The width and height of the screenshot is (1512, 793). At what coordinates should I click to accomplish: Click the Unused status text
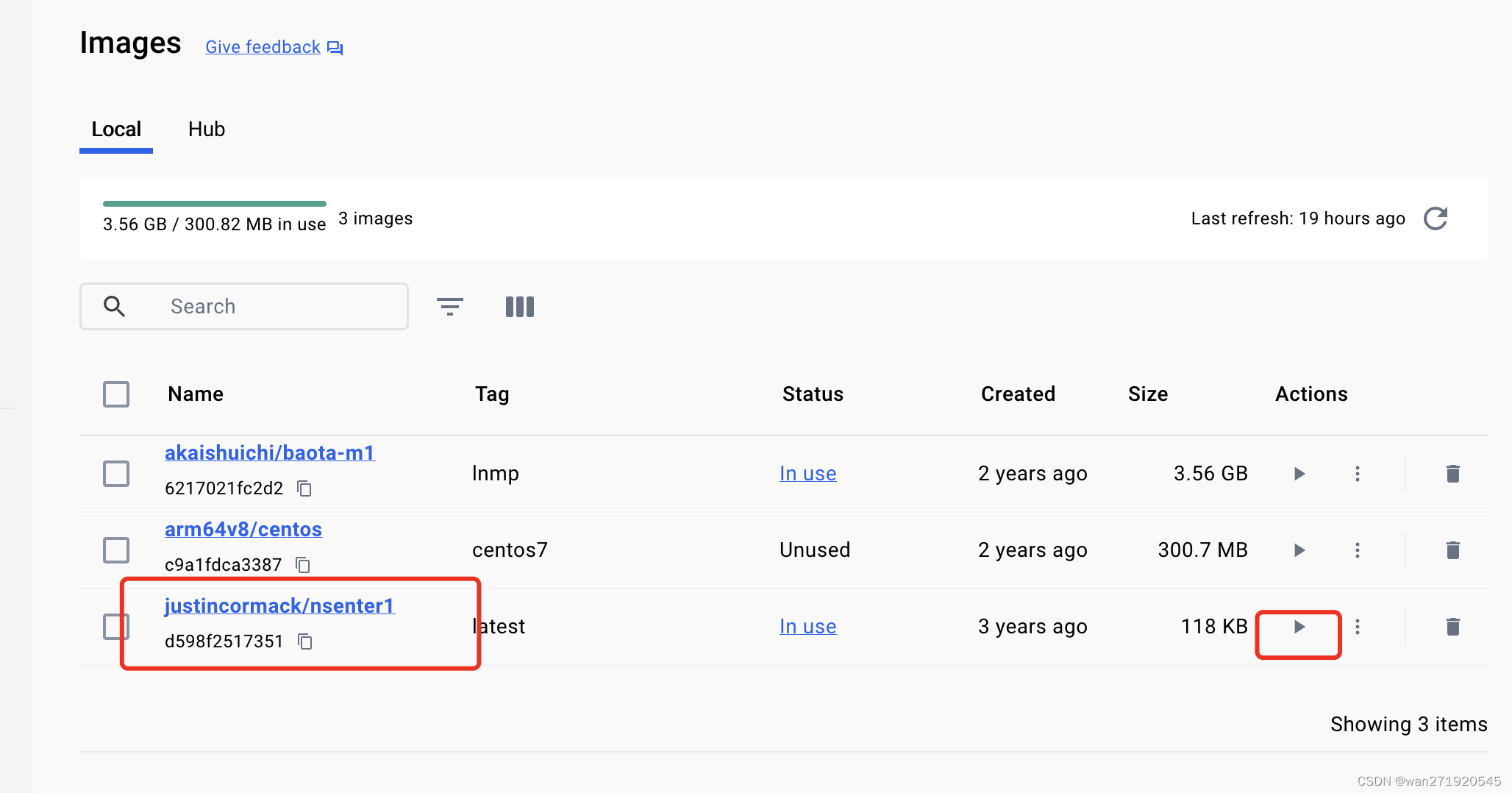click(x=815, y=550)
